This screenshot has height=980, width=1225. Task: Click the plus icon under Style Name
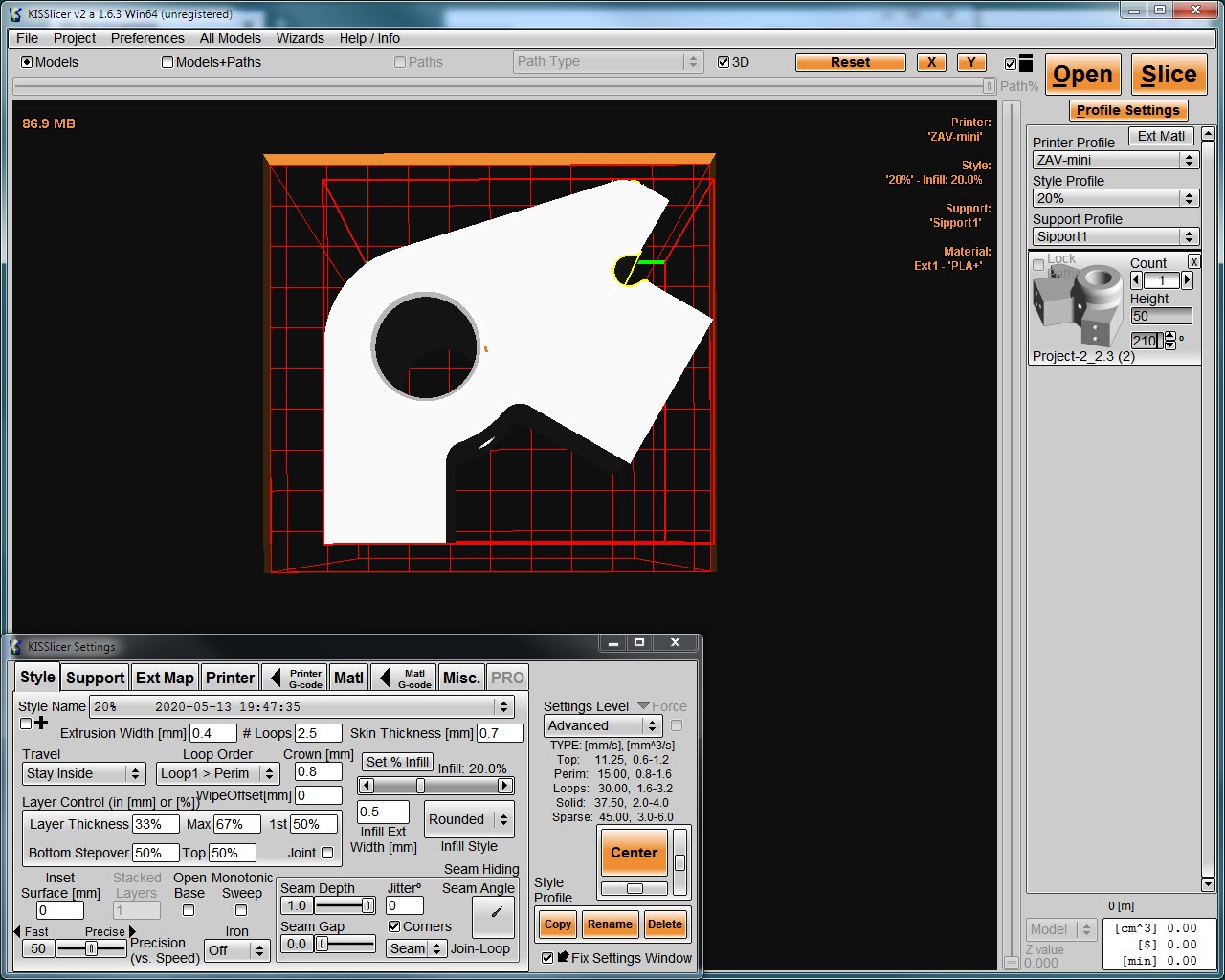(41, 724)
